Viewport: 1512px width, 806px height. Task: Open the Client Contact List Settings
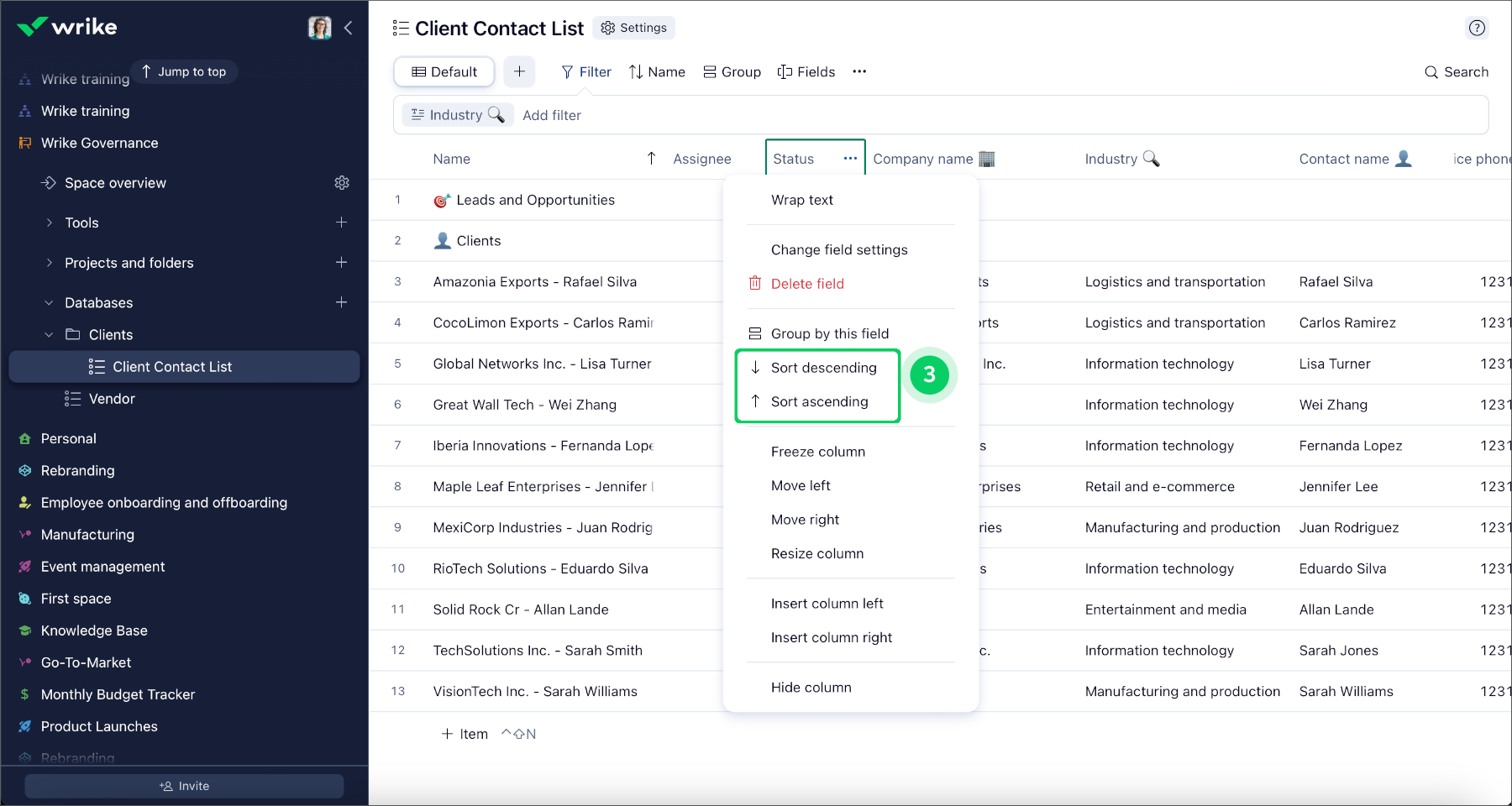634,28
